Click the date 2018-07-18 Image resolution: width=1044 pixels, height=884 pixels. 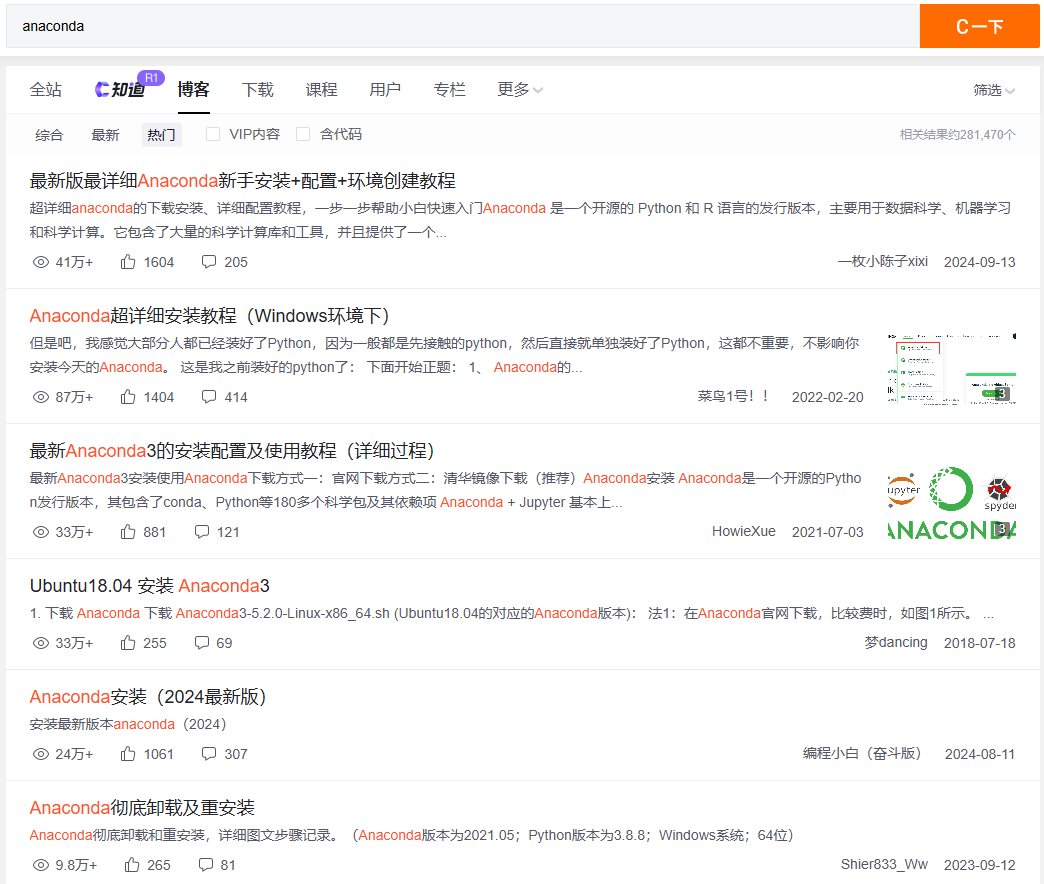click(979, 644)
